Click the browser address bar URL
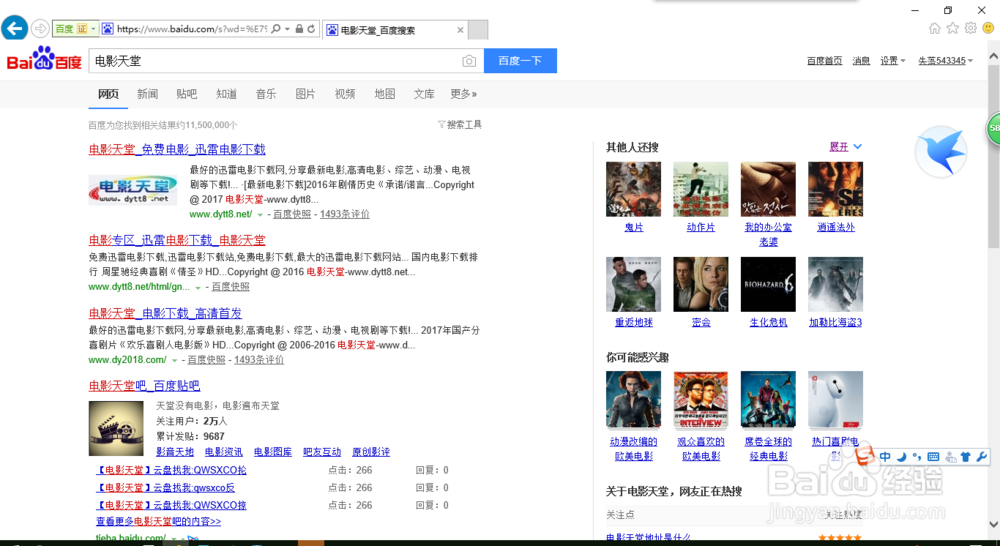Image resolution: width=1000 pixels, height=546 pixels. (x=192, y=29)
